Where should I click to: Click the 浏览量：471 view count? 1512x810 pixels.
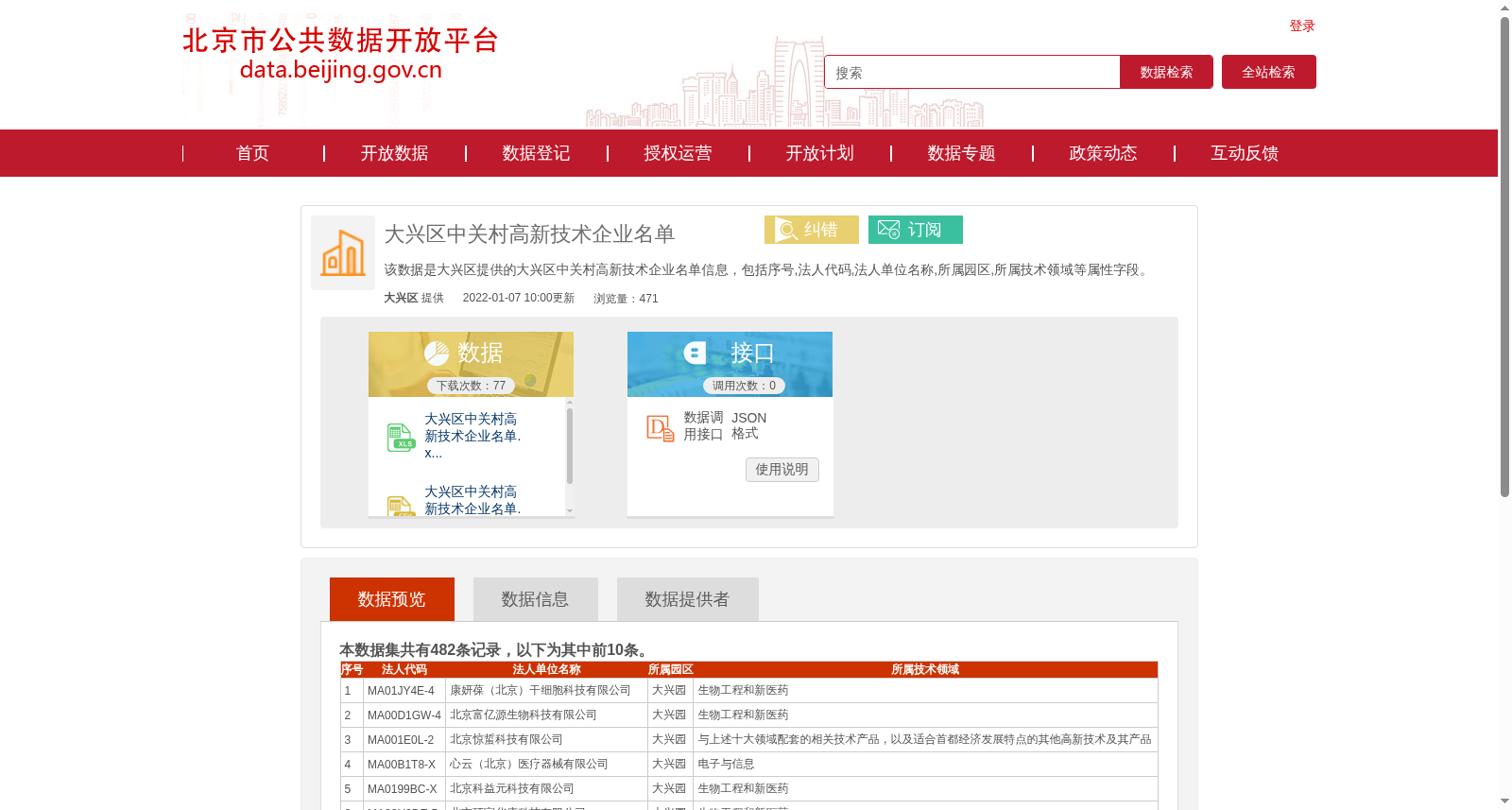(626, 299)
